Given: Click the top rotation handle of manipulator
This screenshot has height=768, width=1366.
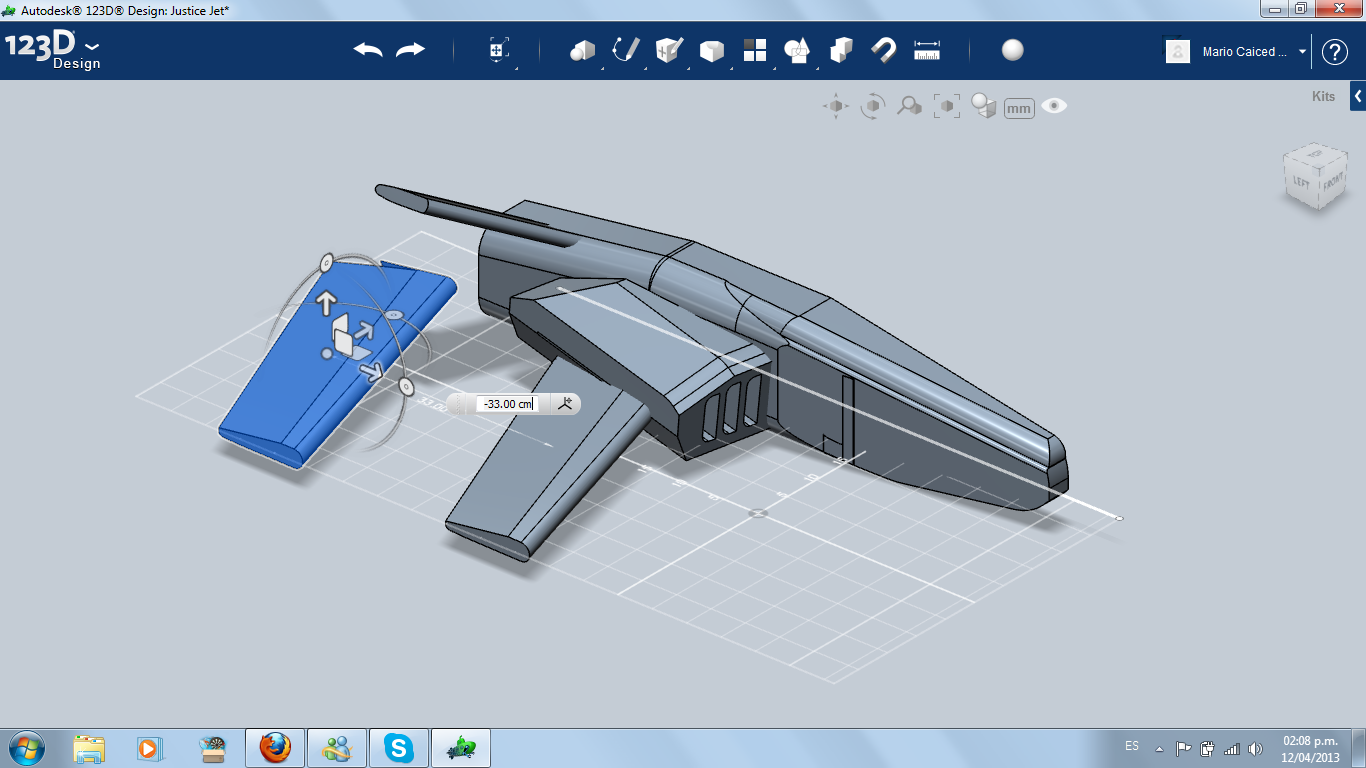Looking at the screenshot, I should pos(326,262).
